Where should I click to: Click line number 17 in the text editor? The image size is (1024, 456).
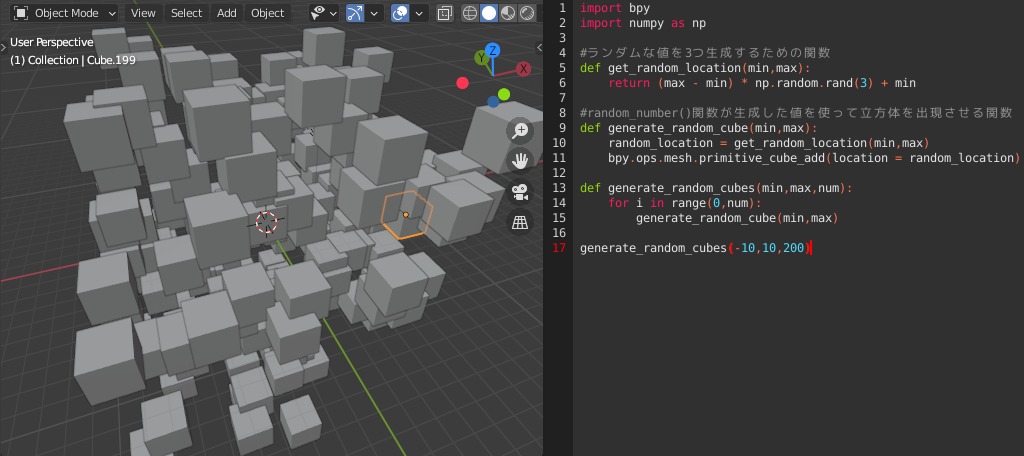[559, 248]
